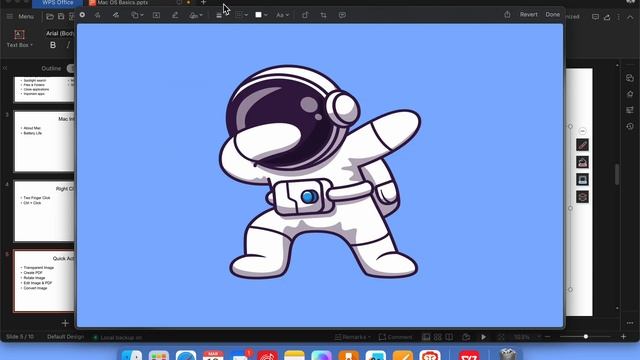
Task: Zoom out with the minus button
Action: [547, 337]
